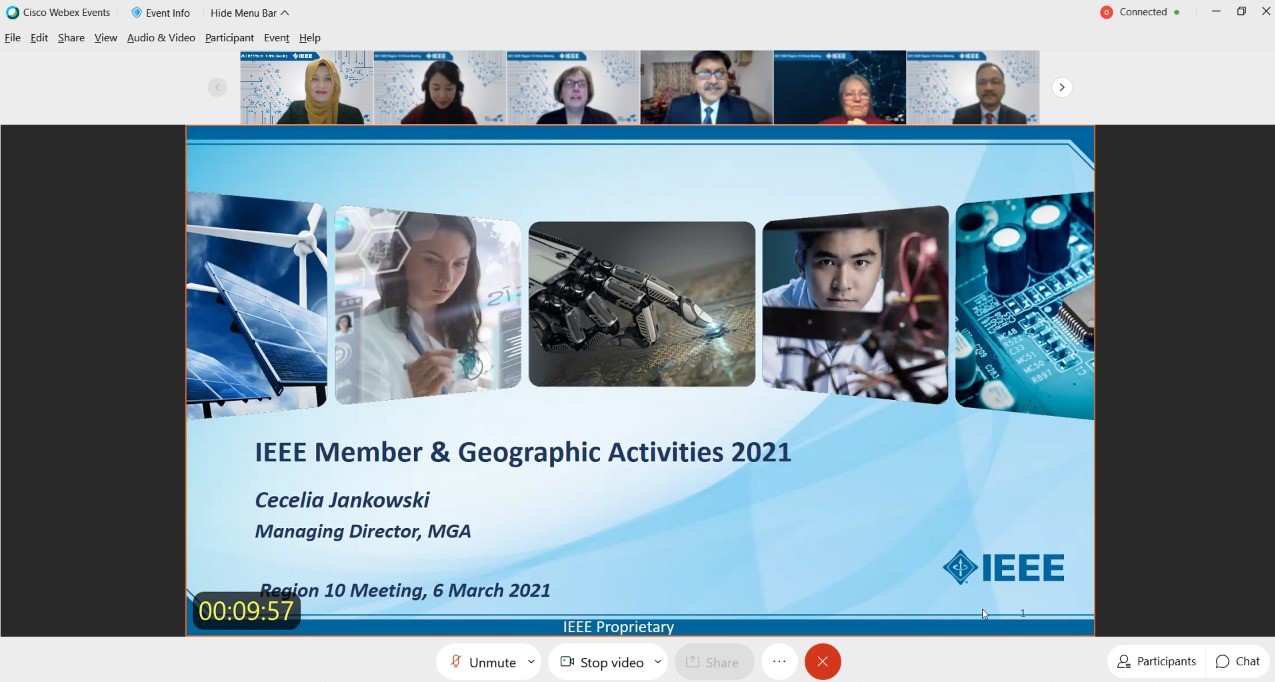Open the Chat panel

point(1238,662)
